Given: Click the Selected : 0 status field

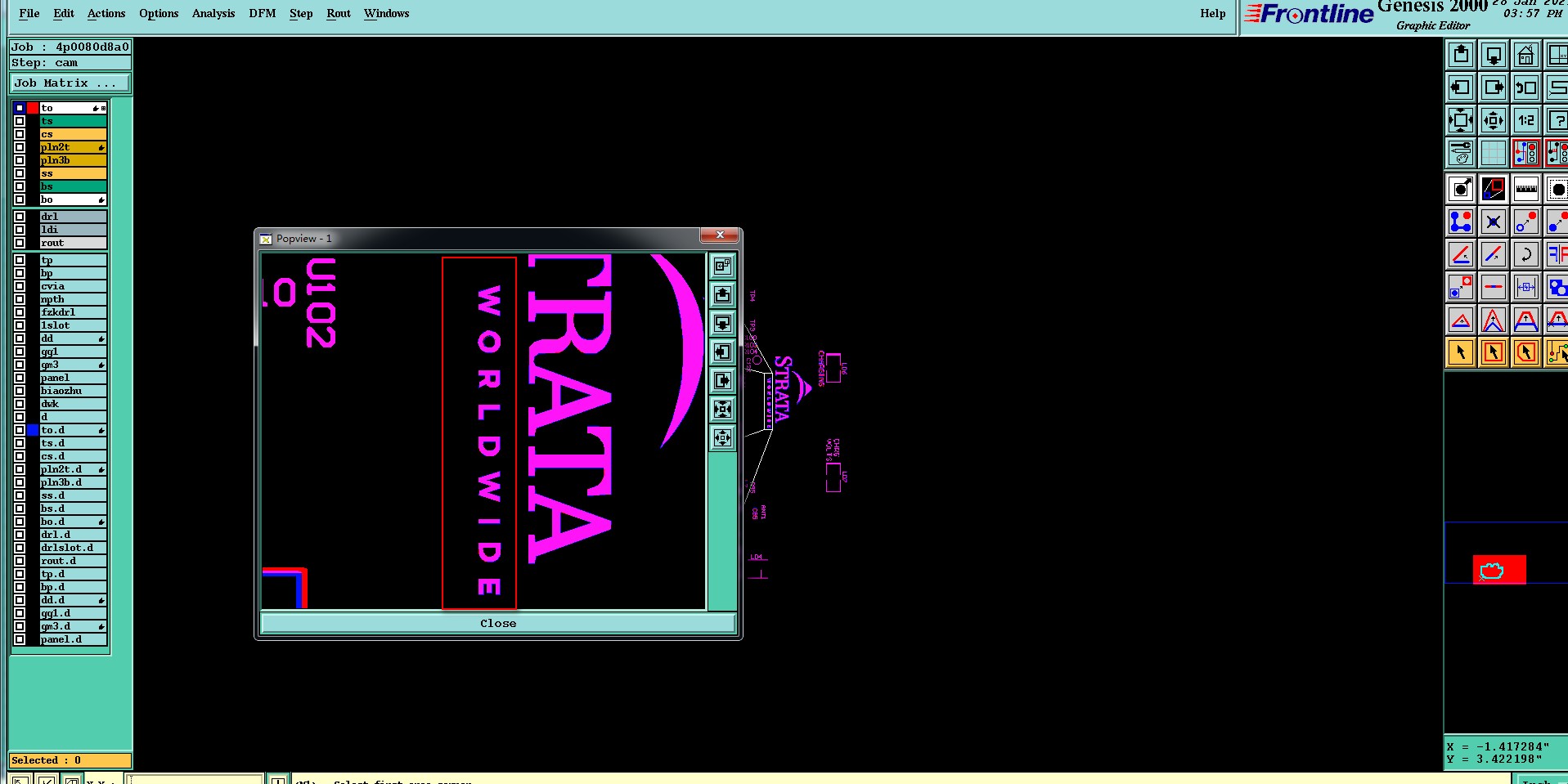Looking at the screenshot, I should point(70,760).
